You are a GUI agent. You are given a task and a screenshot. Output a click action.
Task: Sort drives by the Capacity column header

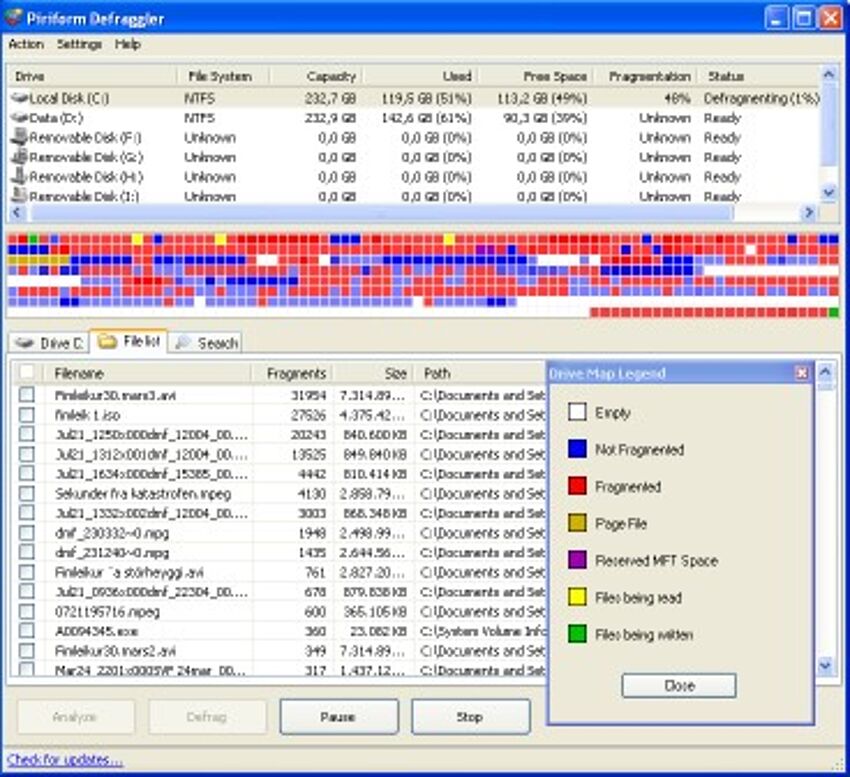[317, 76]
